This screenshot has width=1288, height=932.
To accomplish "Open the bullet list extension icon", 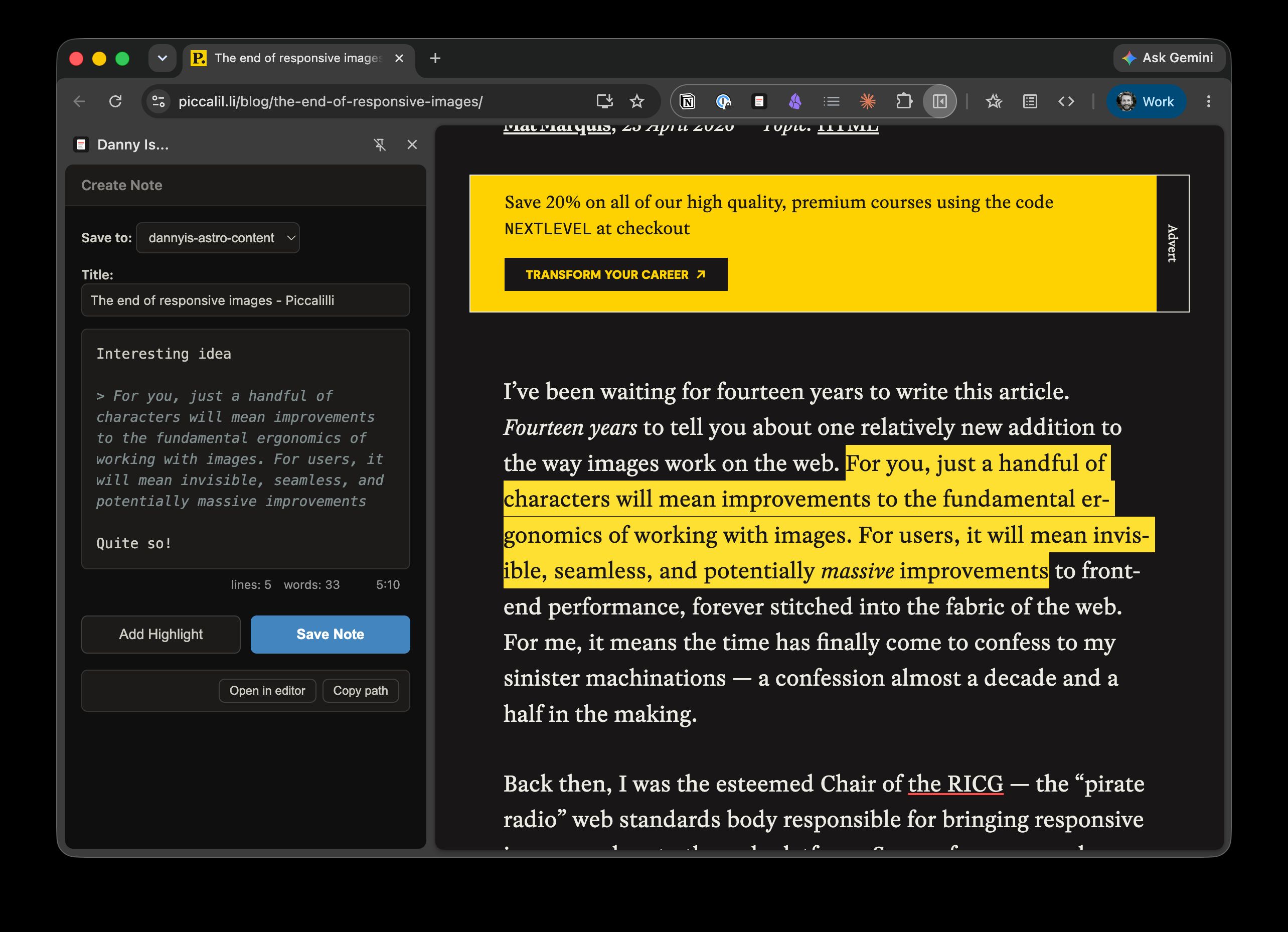I will (832, 102).
